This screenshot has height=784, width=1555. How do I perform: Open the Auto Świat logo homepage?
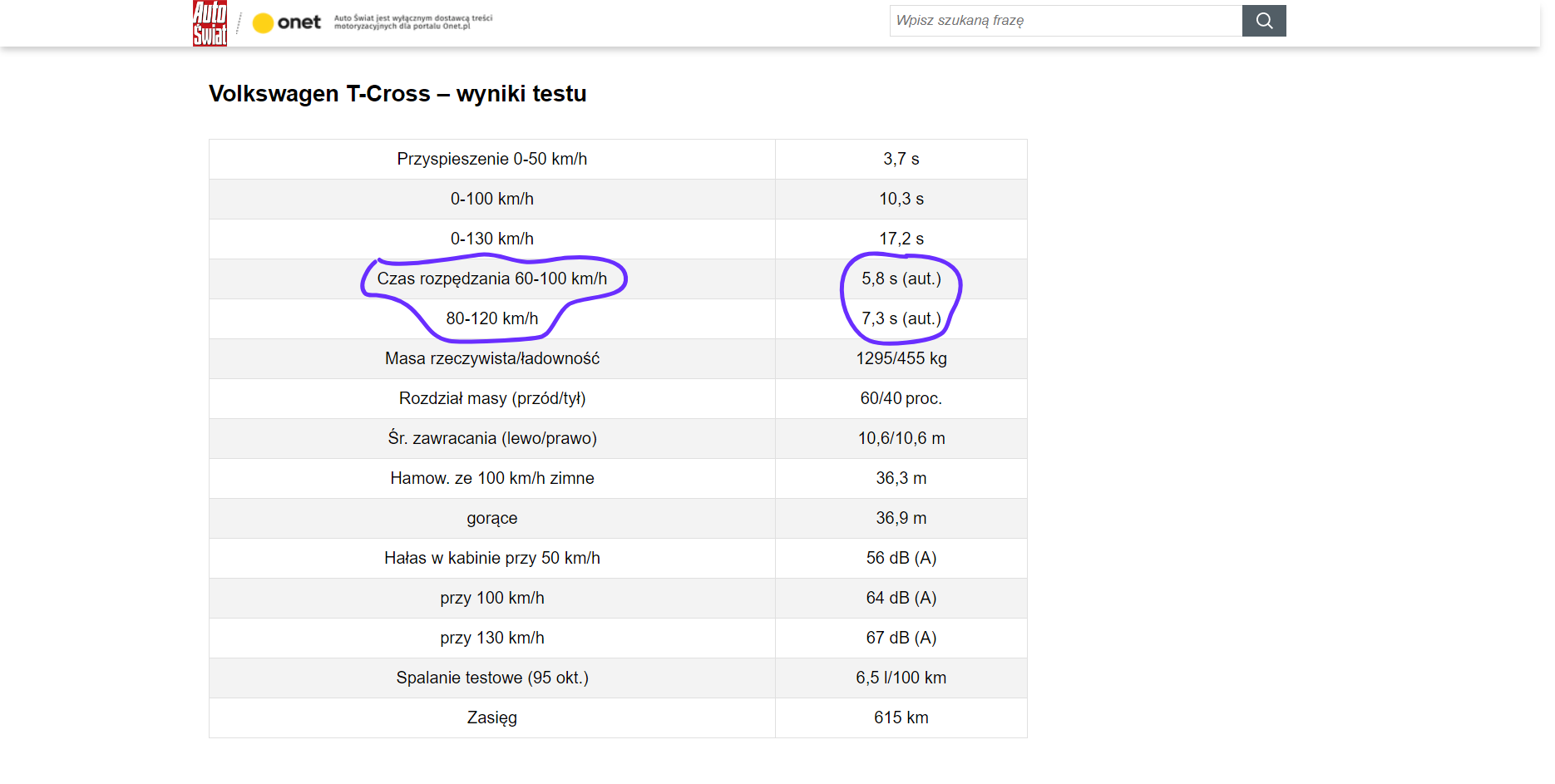tap(210, 22)
